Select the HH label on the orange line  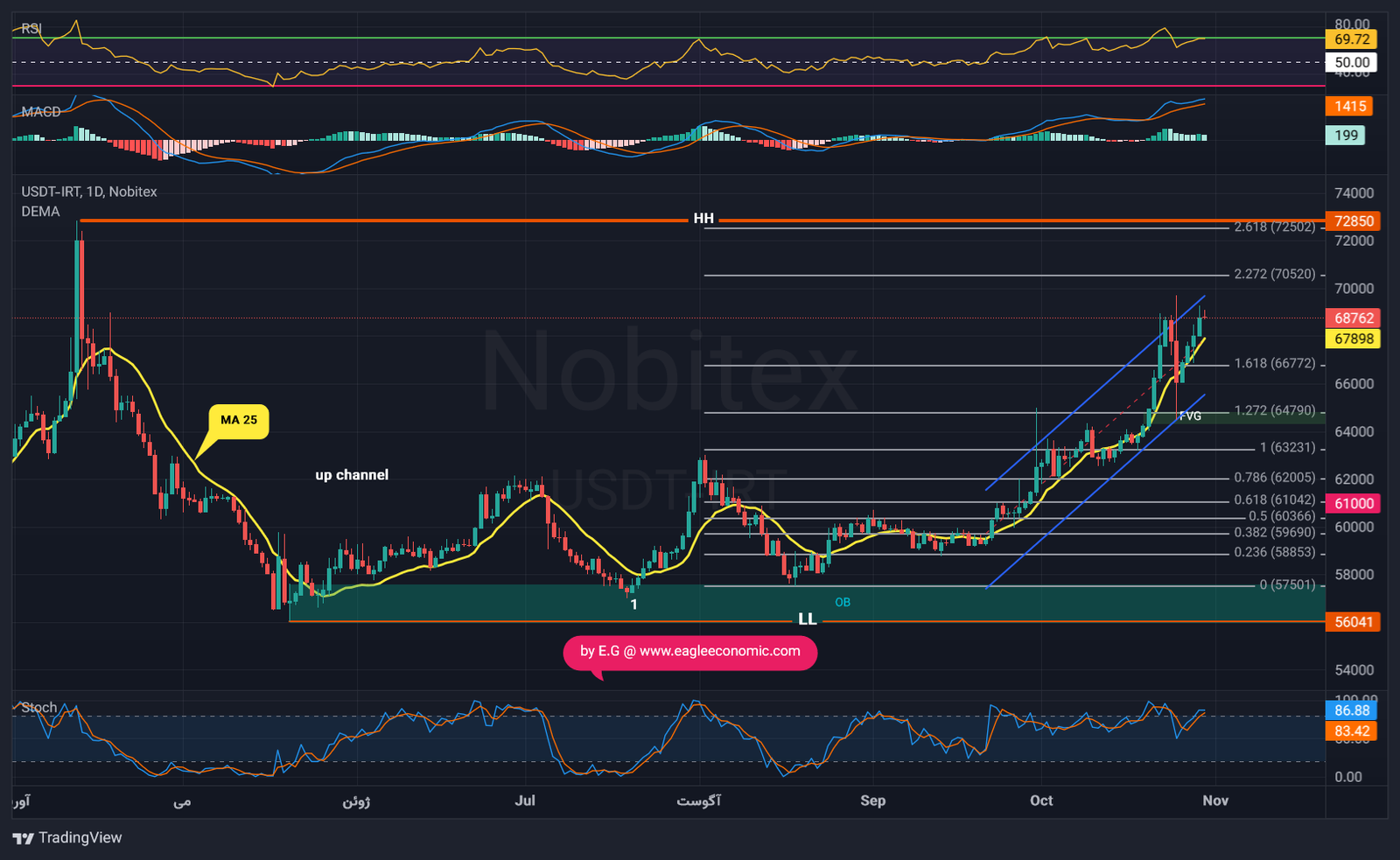(x=703, y=219)
